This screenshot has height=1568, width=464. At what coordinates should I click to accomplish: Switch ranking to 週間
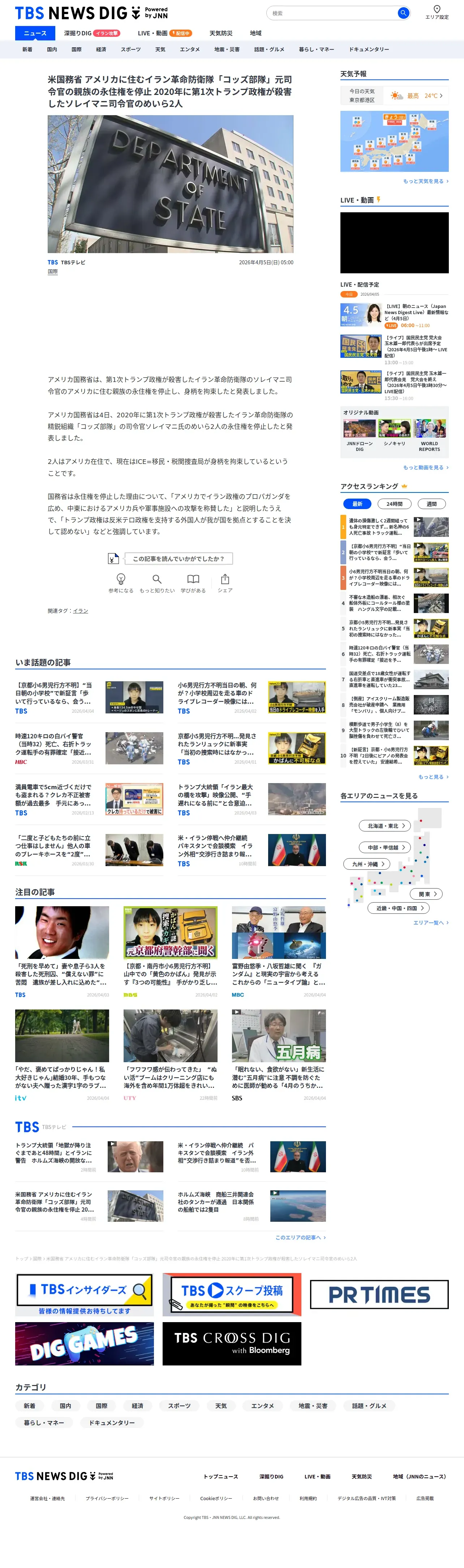431,503
